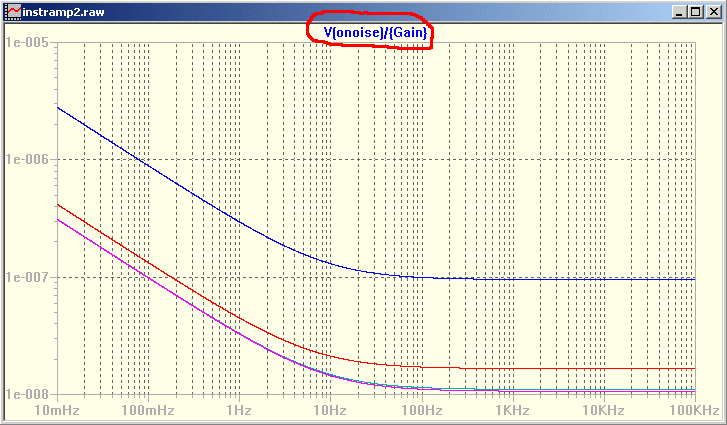
Task: Click the 10KHz x-axis label
Action: point(603,410)
